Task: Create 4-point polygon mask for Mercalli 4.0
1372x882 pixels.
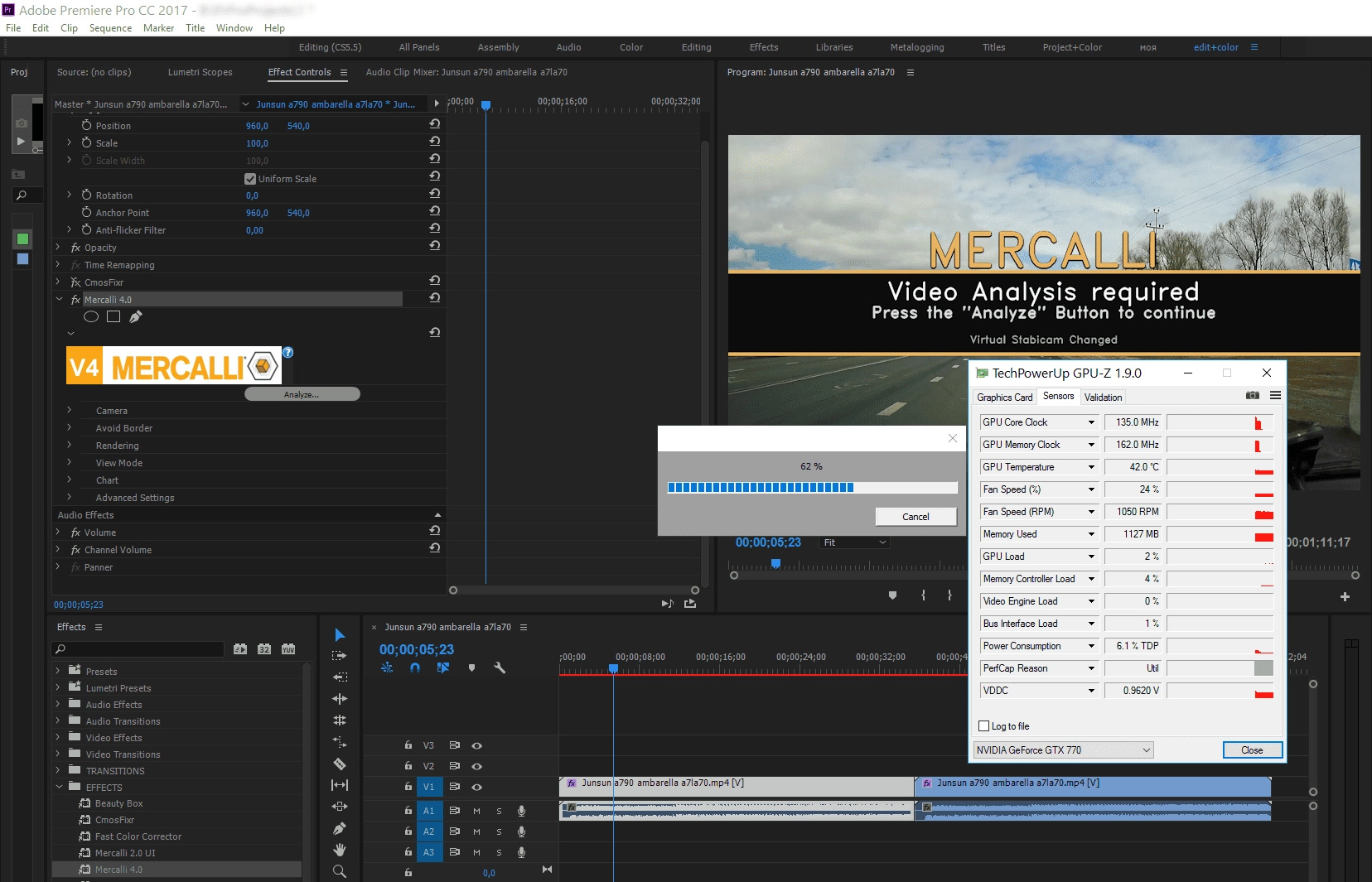Action: 114,316
